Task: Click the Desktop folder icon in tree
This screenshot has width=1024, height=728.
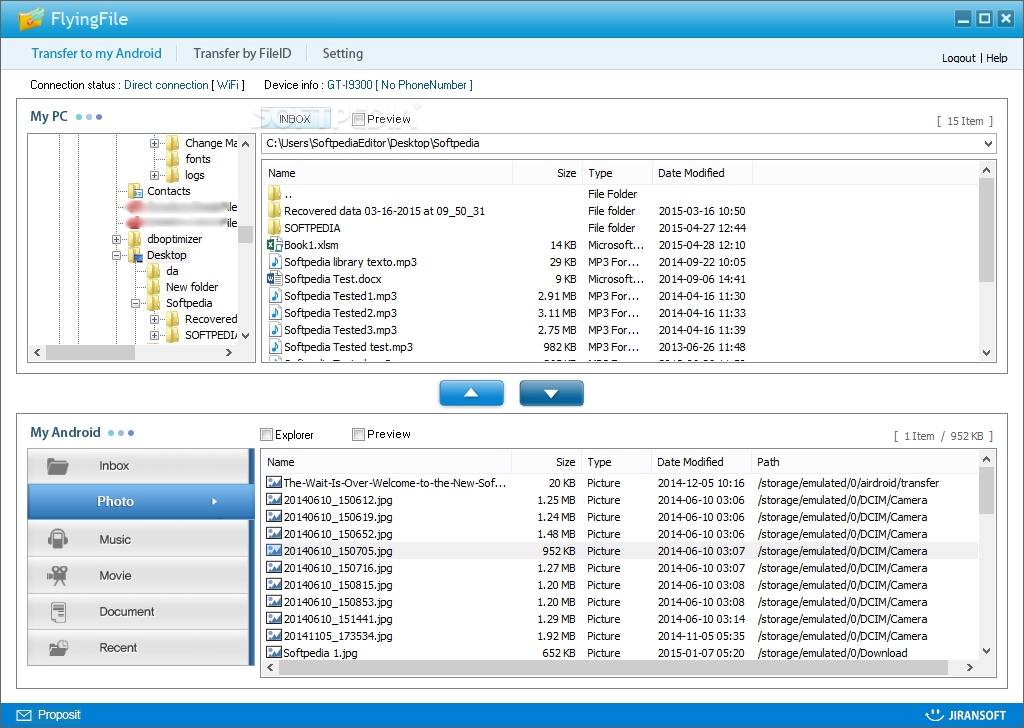Action: pyautogui.click(x=136, y=255)
